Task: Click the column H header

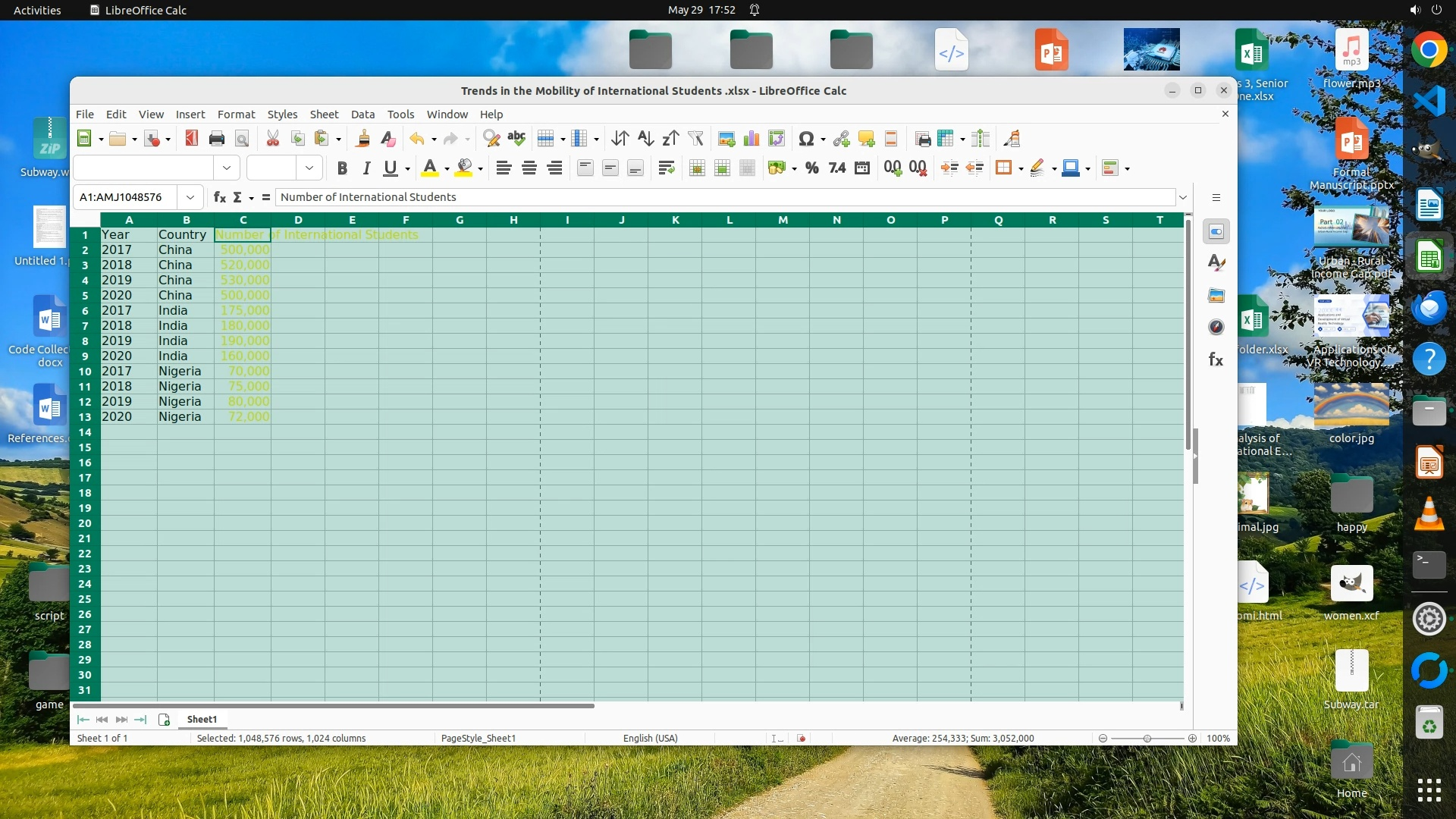Action: point(513,220)
